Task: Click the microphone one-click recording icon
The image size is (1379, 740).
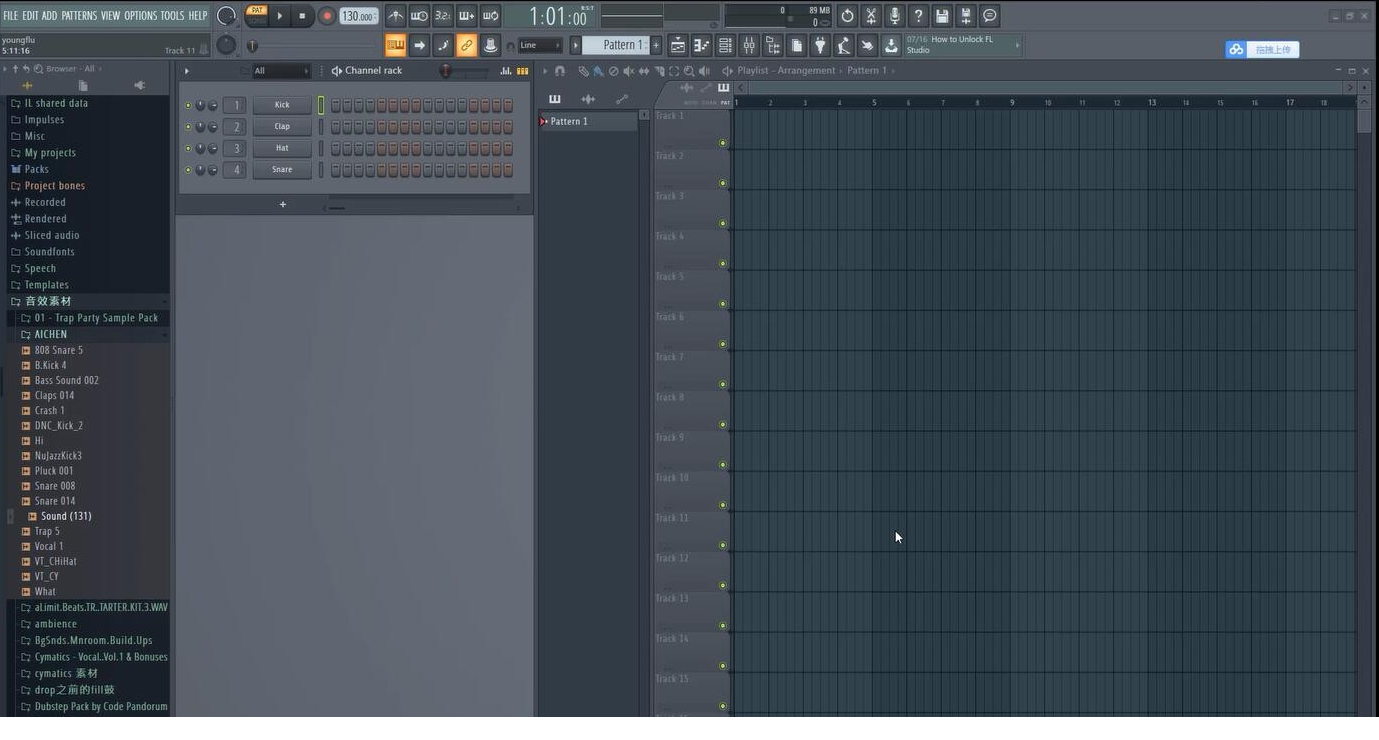Action: coord(895,16)
